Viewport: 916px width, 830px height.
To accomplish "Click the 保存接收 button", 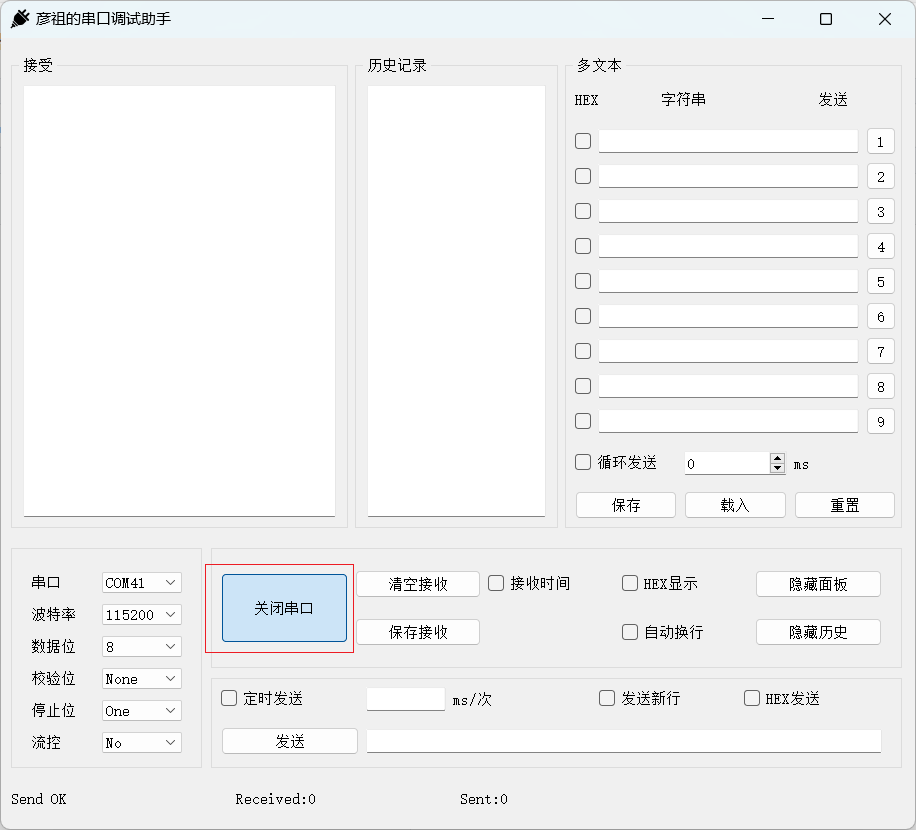I will click(418, 632).
